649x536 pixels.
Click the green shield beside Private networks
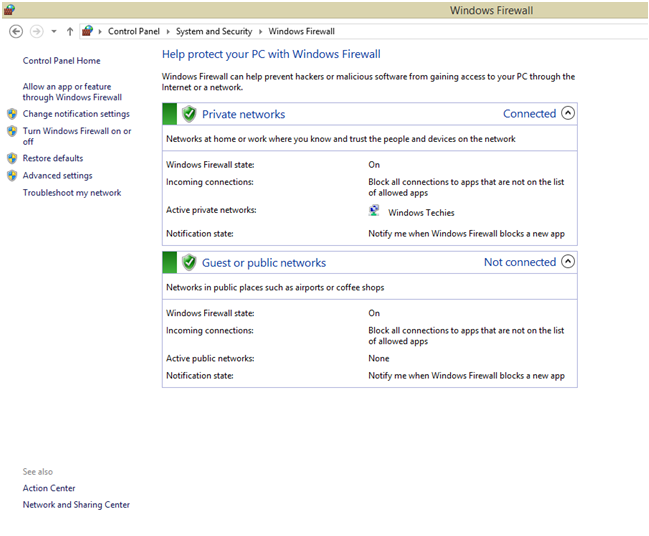pos(189,114)
